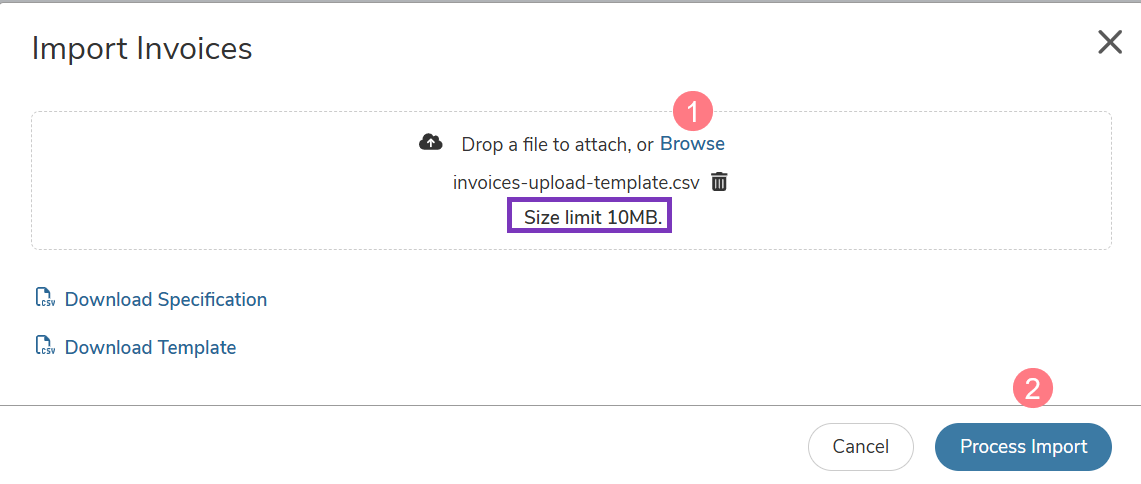Close the Import Invoices dialog
Image resolution: width=1141 pixels, height=484 pixels.
coord(1110,43)
